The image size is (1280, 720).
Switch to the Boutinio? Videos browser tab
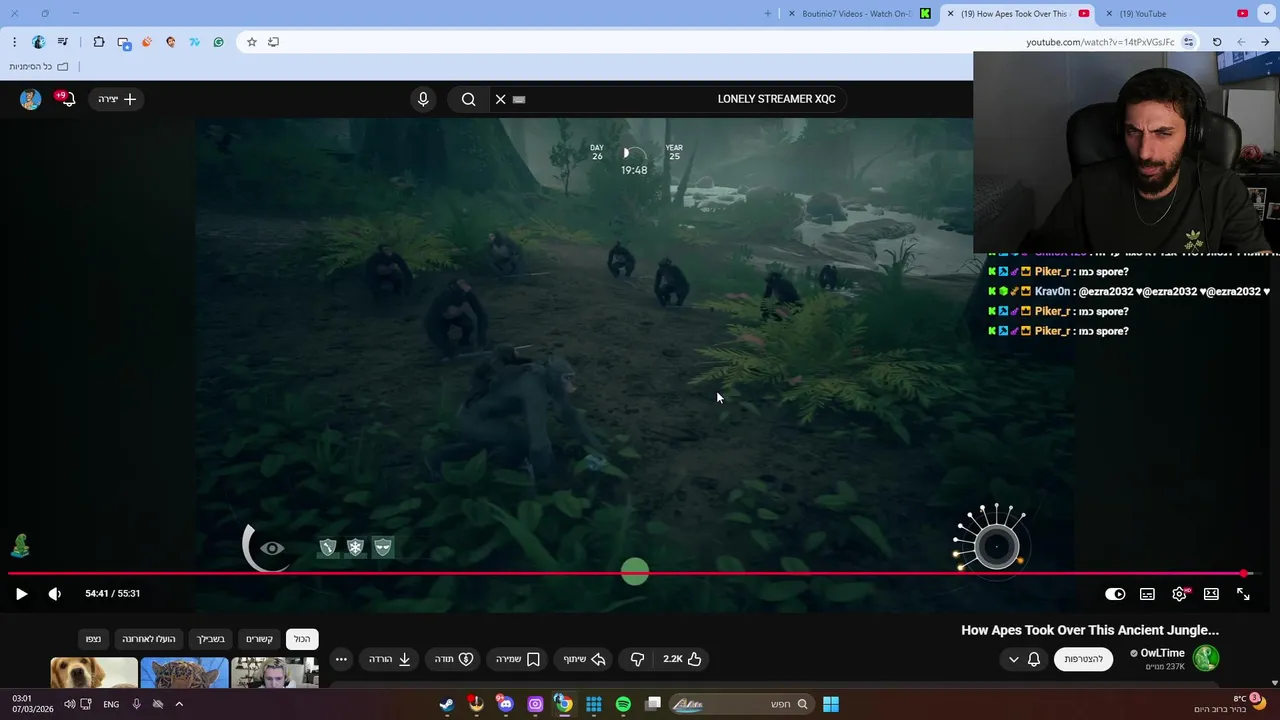859,14
